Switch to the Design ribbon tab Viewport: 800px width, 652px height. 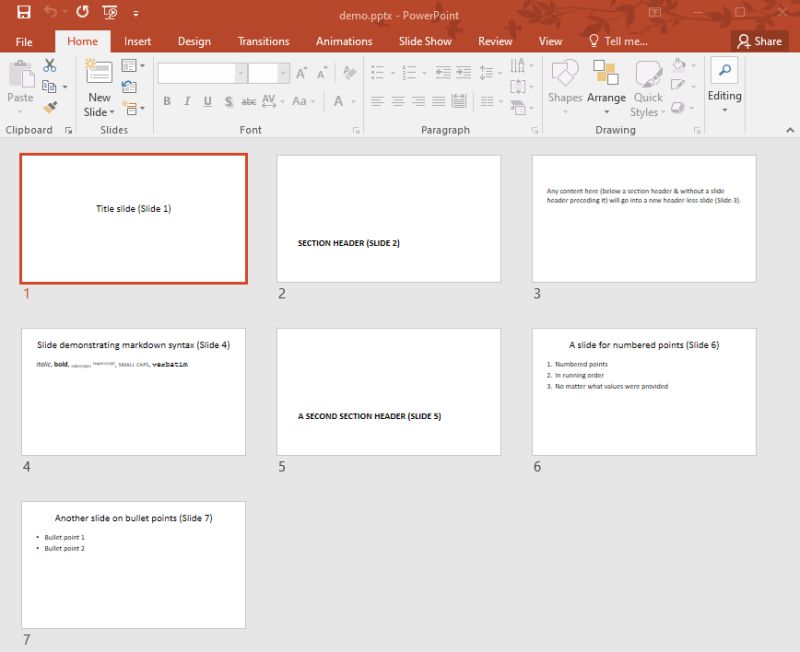pyautogui.click(x=193, y=41)
